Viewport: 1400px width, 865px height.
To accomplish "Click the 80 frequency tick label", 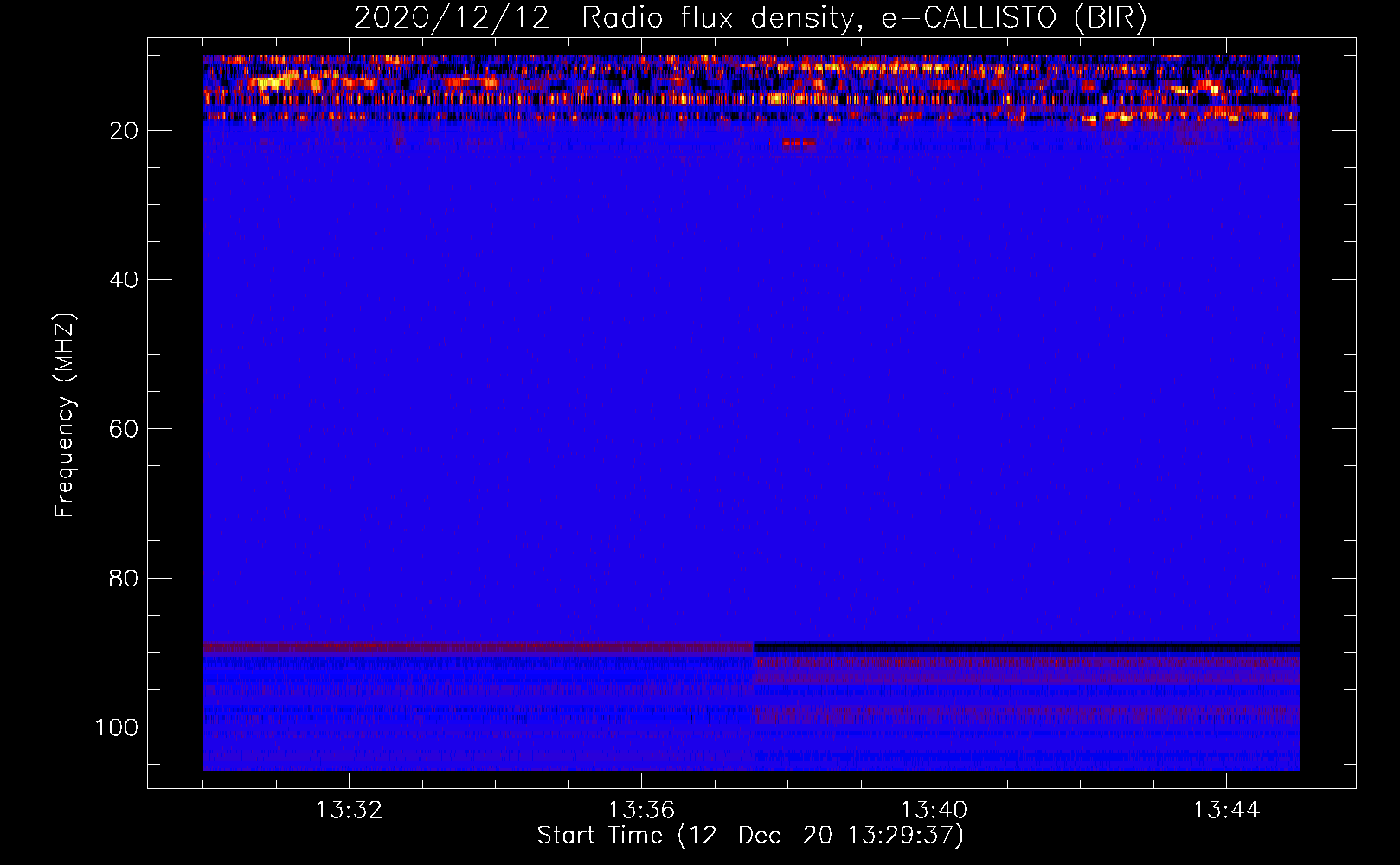I will coord(125,579).
